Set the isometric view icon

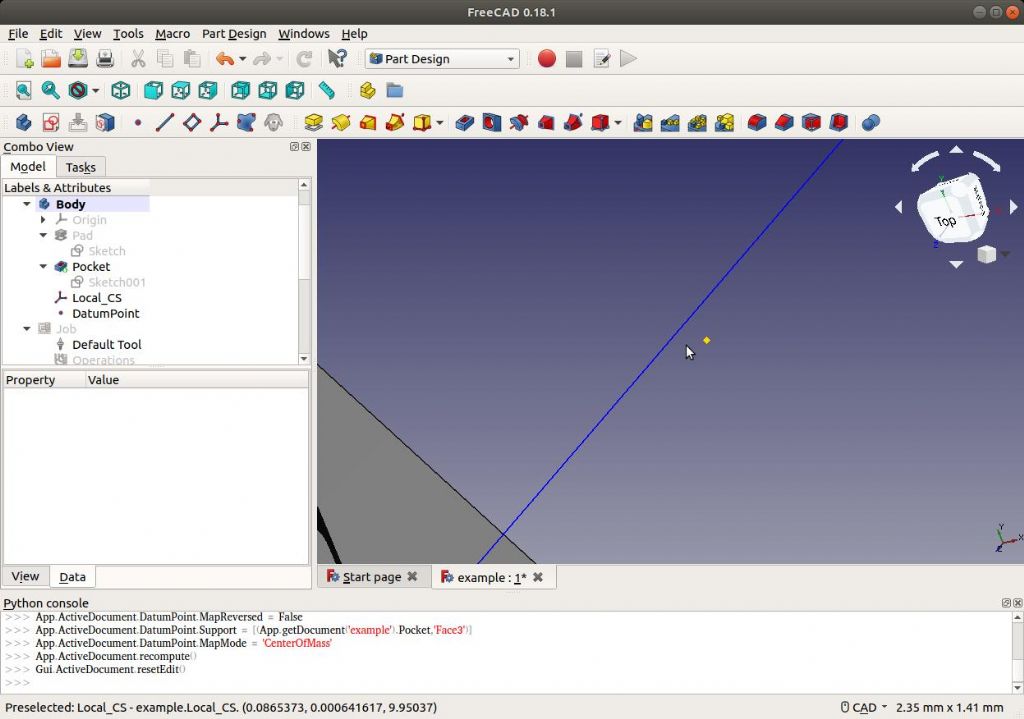(x=121, y=90)
